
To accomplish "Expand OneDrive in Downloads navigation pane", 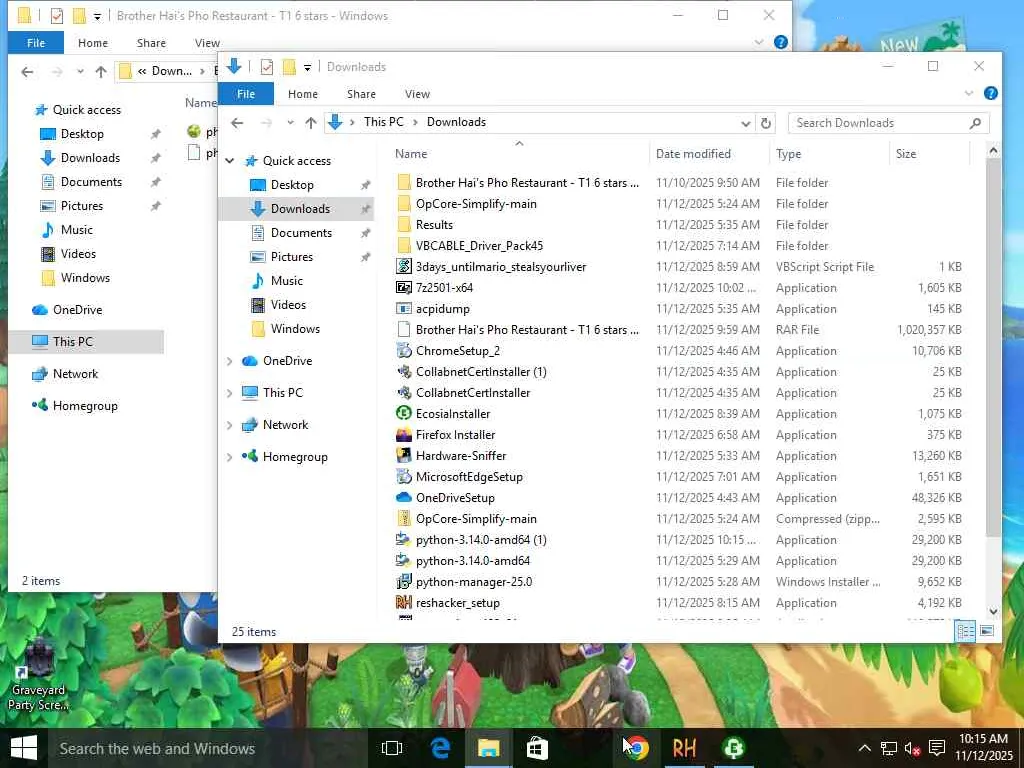I will 230,360.
